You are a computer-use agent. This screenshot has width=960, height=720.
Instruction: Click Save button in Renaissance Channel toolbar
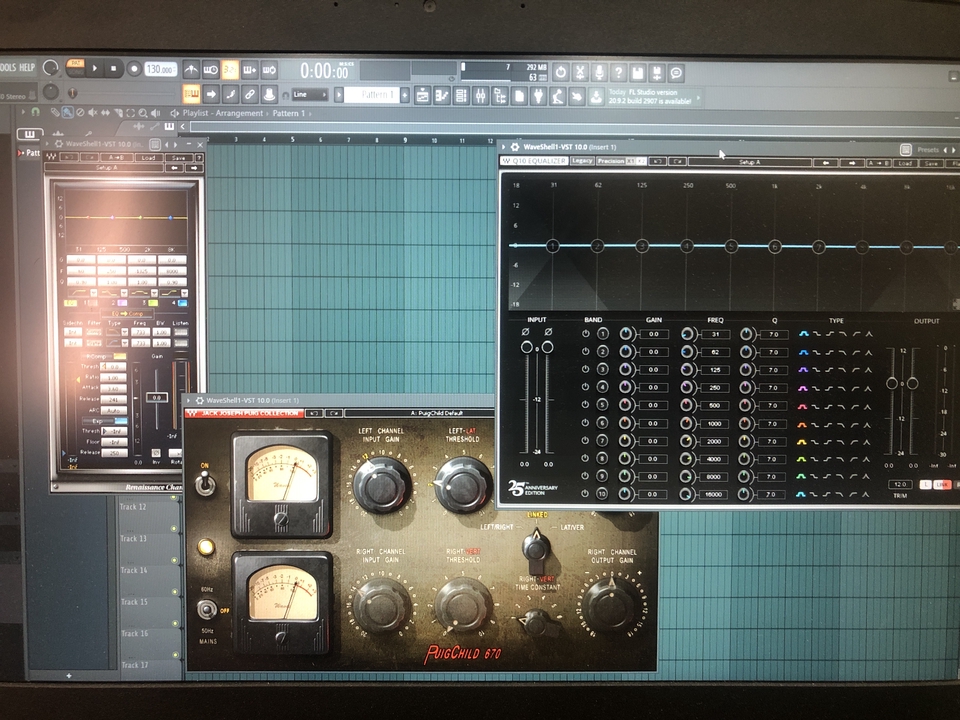coord(178,158)
